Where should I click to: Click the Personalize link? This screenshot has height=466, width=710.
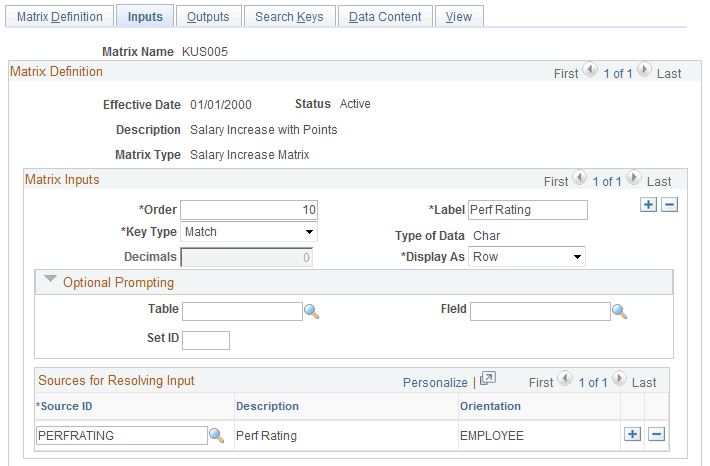point(435,382)
